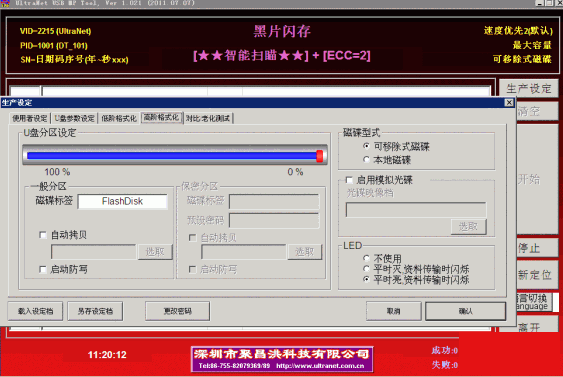
Task: Open the U盘参数设定 tab
Action: 75,118
